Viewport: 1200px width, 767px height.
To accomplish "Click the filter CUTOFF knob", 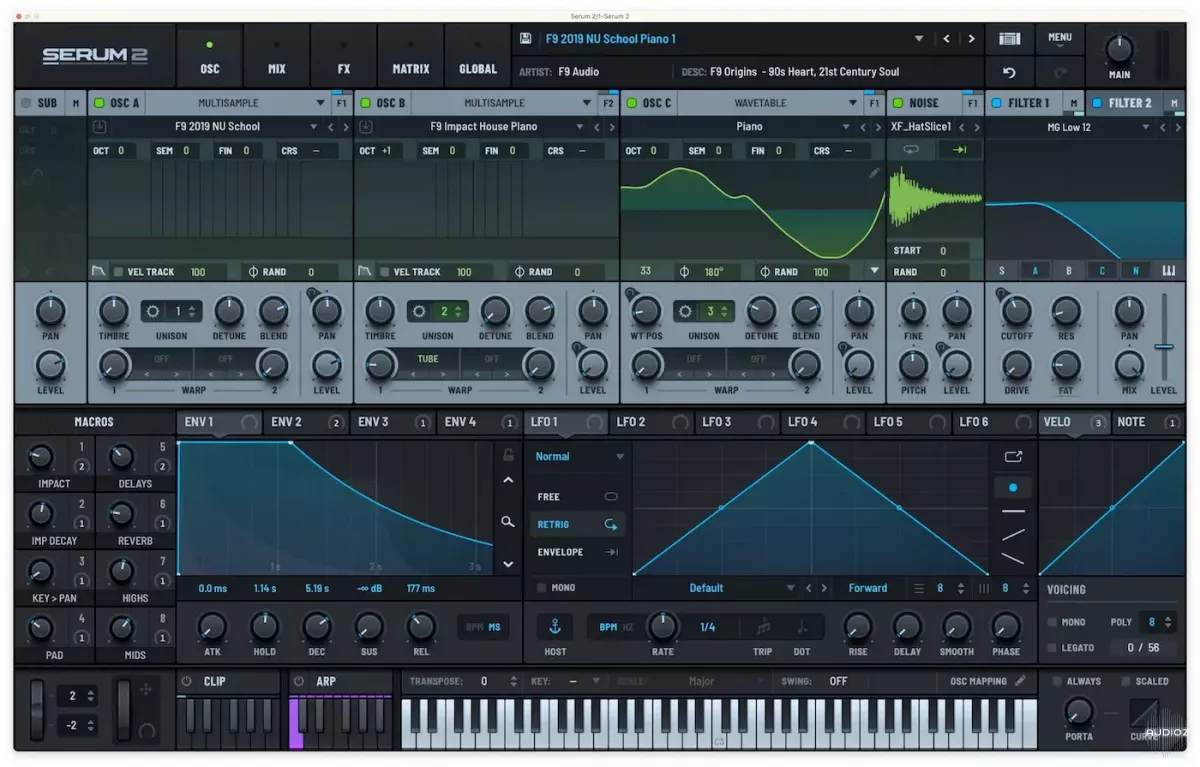I will tap(1016, 311).
